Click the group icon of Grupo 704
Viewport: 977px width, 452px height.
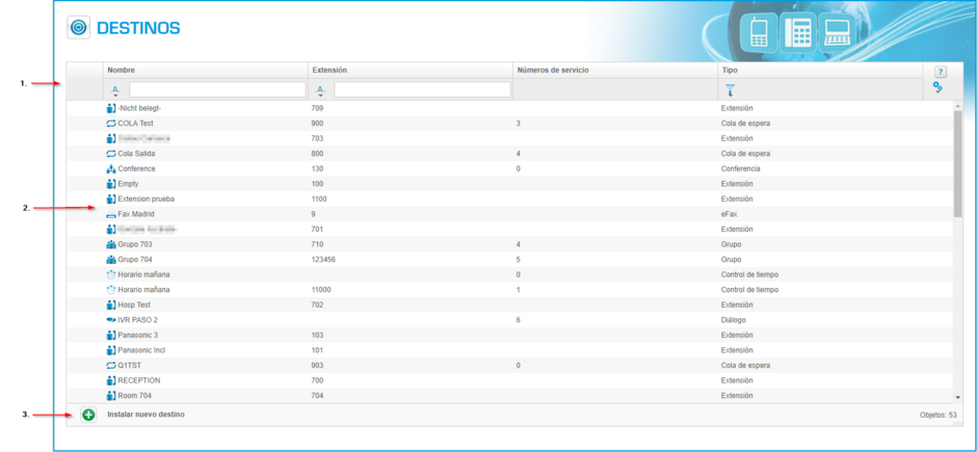(x=111, y=259)
